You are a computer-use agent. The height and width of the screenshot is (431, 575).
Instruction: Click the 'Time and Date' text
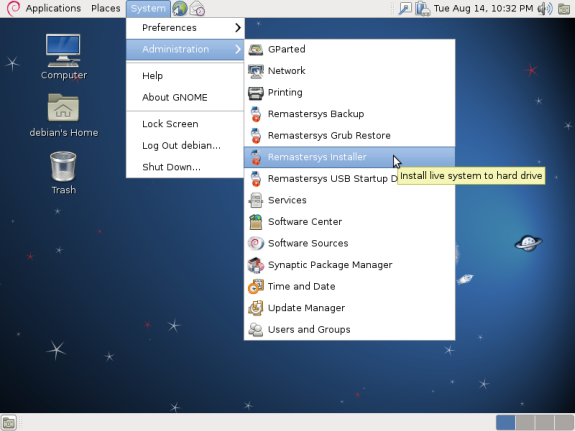[x=301, y=286]
